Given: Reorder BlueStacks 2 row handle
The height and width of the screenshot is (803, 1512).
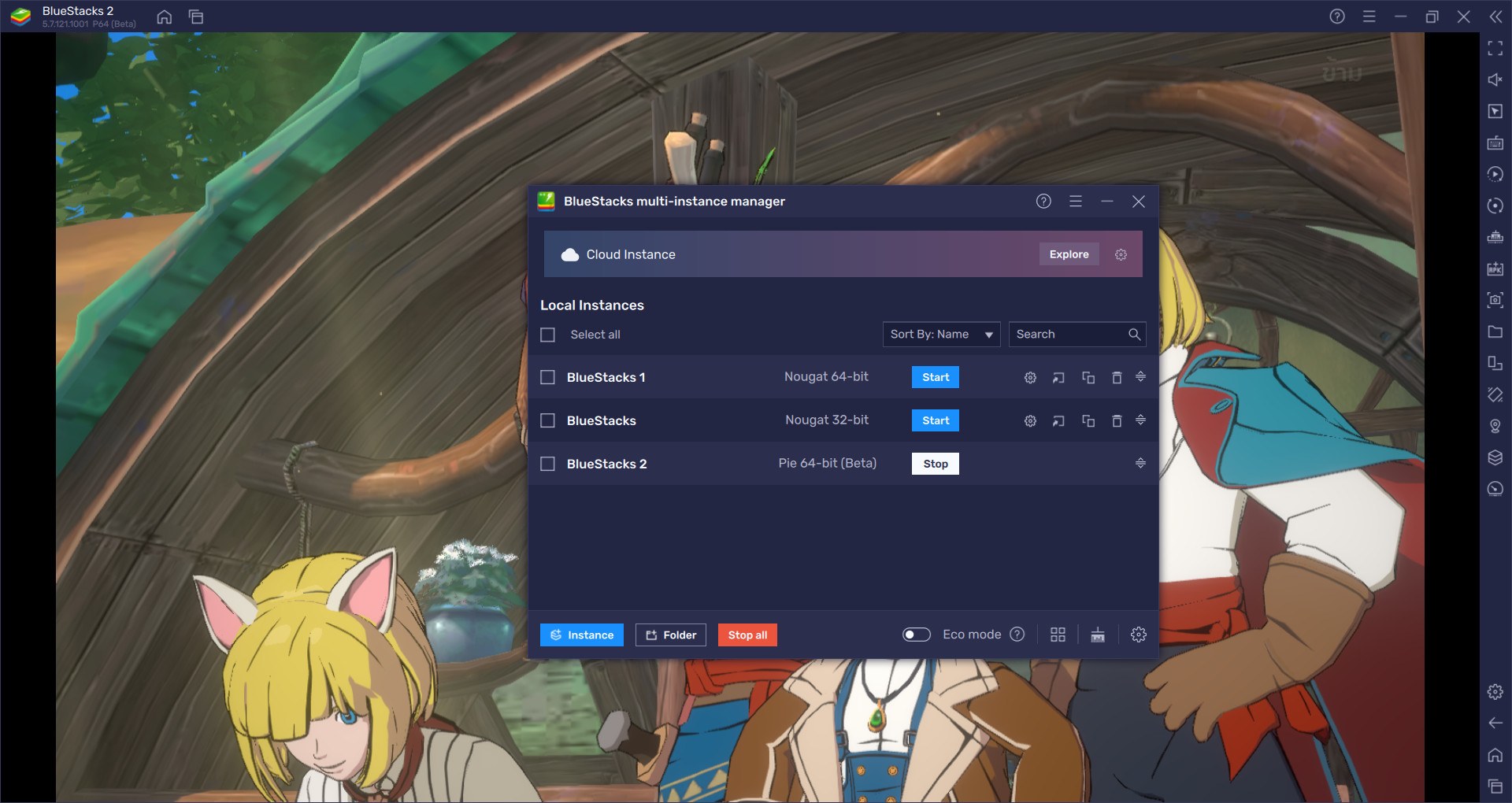Looking at the screenshot, I should tap(1140, 463).
